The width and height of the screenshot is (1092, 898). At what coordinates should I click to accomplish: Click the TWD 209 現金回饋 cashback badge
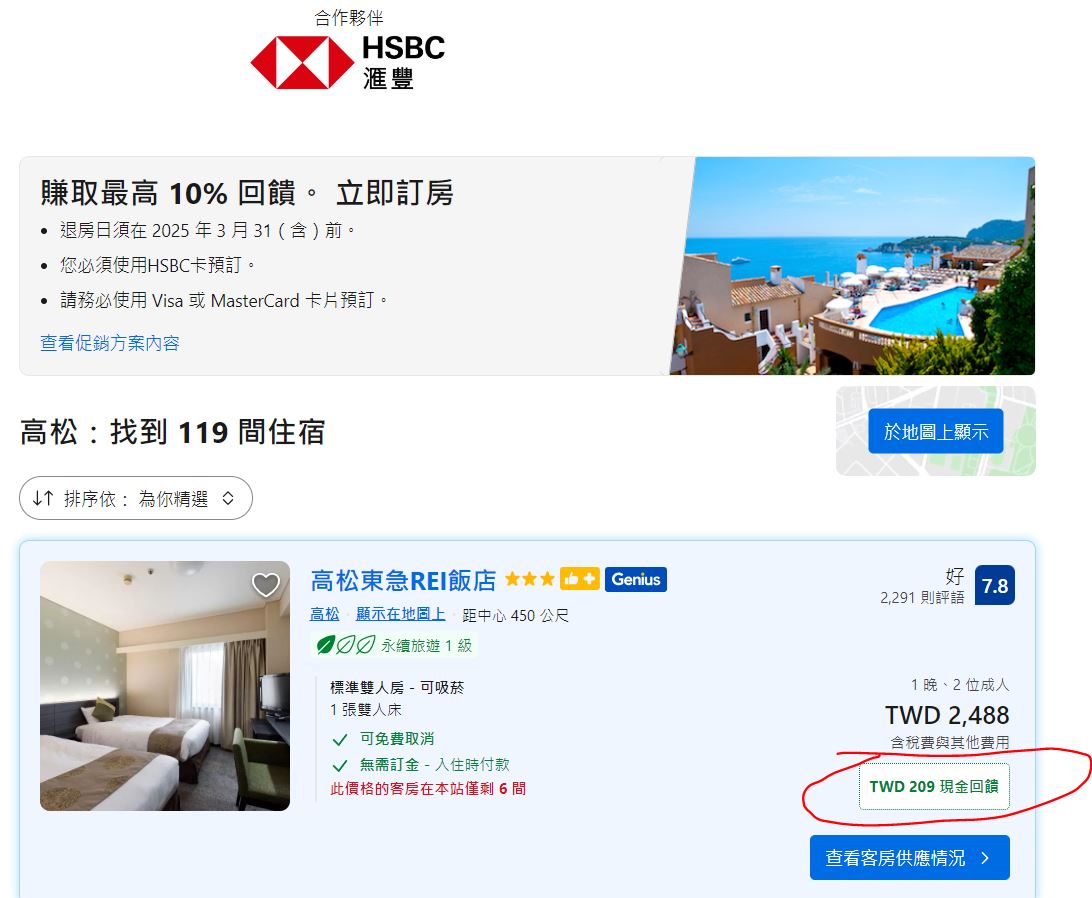pyautogui.click(x=934, y=787)
